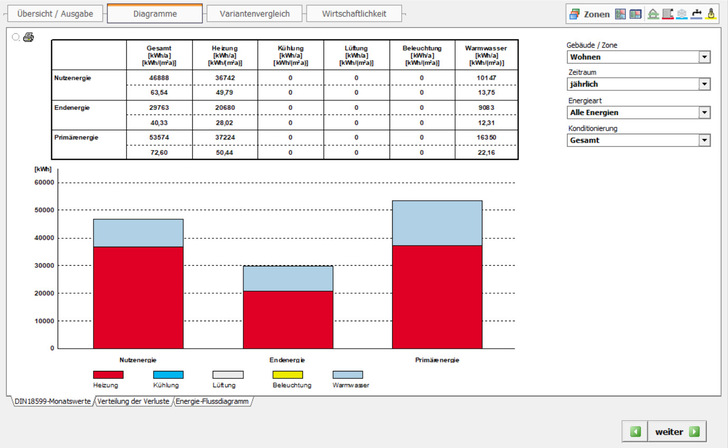
Task: Click the red Endenergie bar segment
Action: click(288, 320)
